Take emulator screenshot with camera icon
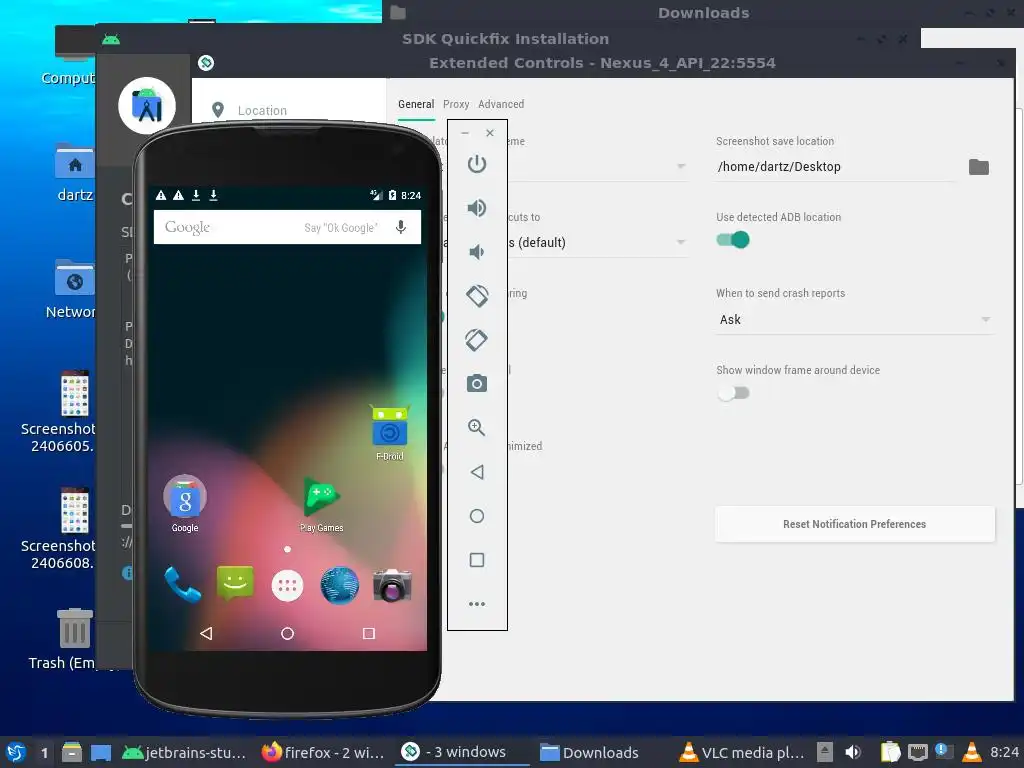This screenshot has height=768, width=1024. [477, 383]
